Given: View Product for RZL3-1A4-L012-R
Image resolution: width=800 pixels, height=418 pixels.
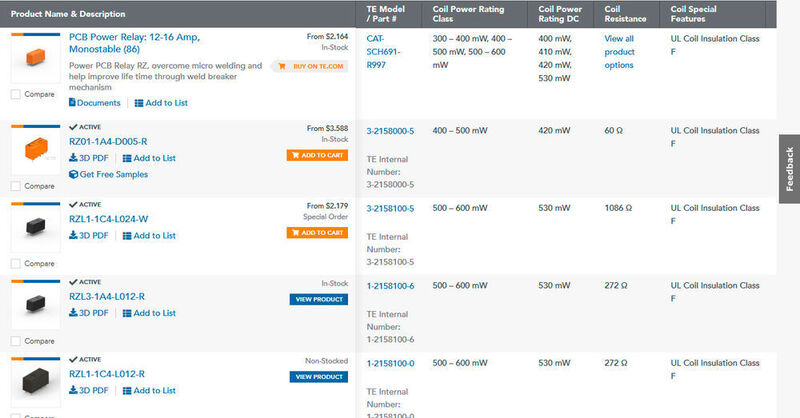Looking at the screenshot, I should 319,300.
